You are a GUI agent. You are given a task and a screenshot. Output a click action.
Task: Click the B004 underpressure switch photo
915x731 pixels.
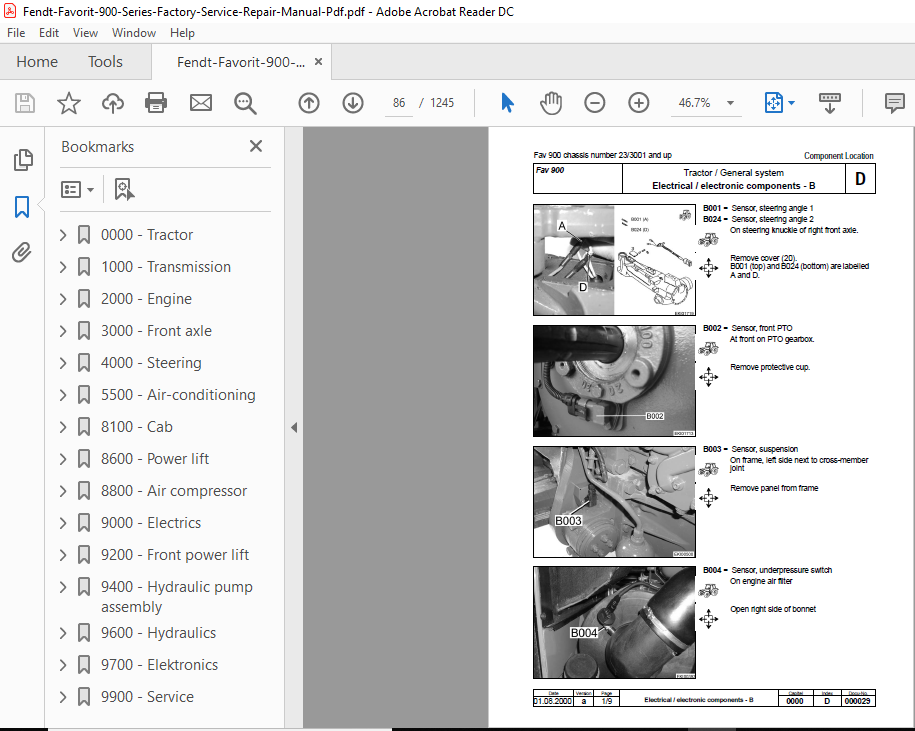point(614,622)
